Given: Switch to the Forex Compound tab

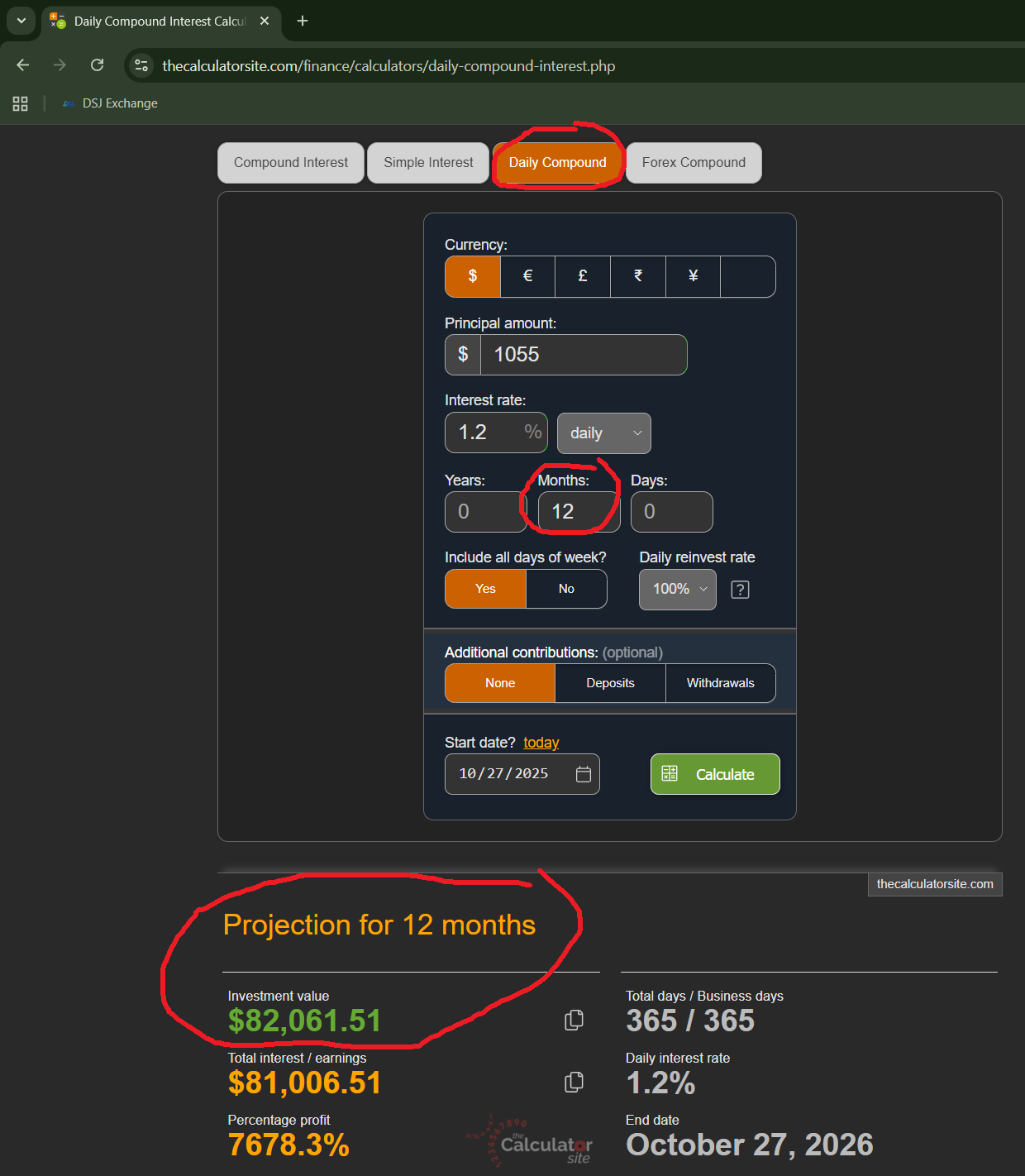Looking at the screenshot, I should [x=694, y=163].
